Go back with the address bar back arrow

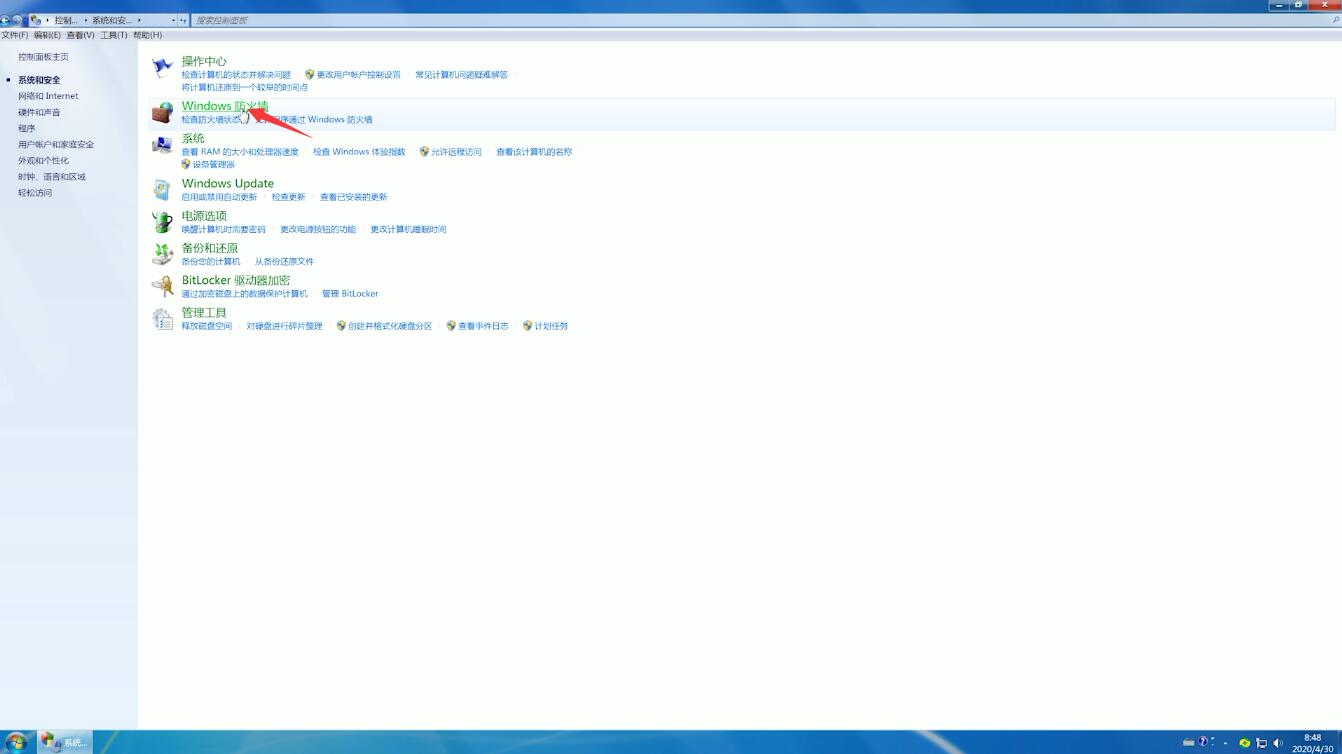[x=5, y=20]
